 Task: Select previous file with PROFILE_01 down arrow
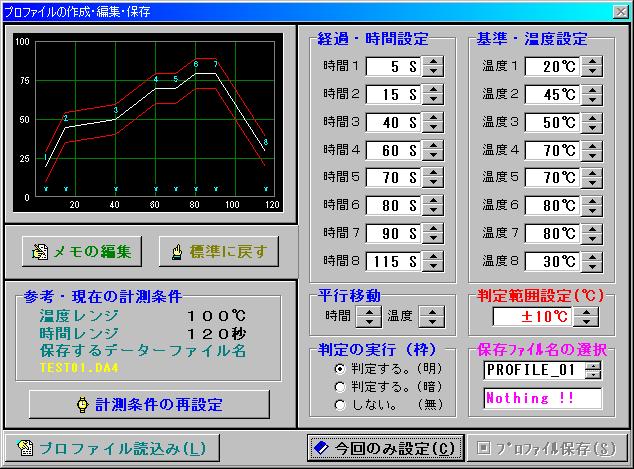point(593,374)
